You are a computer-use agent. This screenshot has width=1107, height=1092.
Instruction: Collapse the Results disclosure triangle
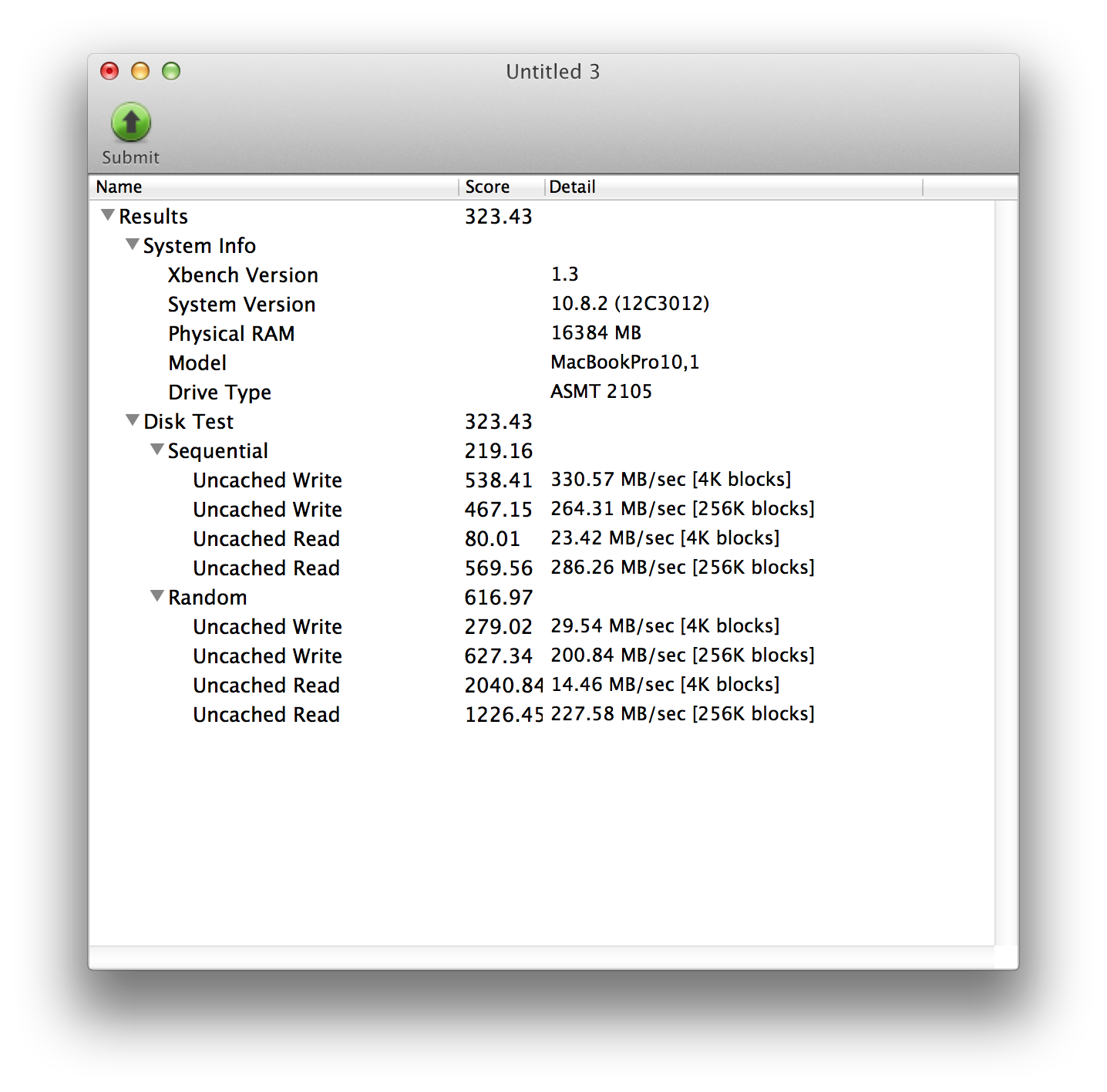[108, 215]
